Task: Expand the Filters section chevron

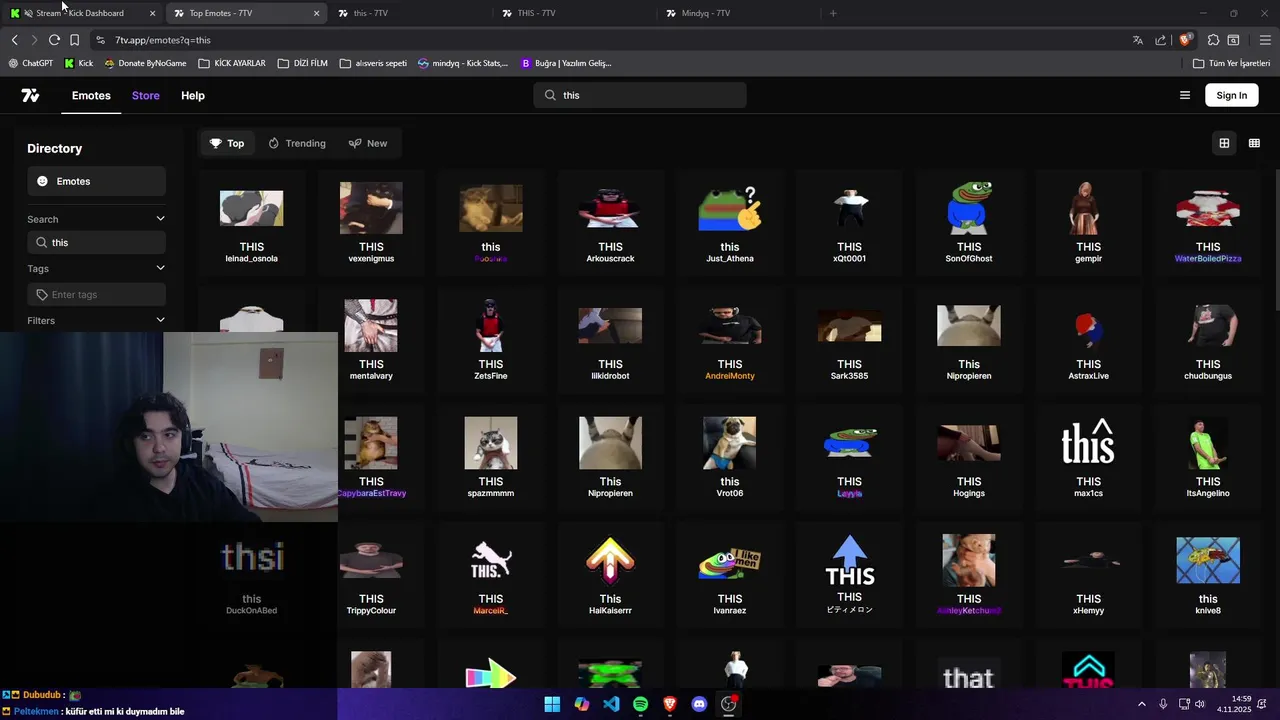Action: pos(160,319)
